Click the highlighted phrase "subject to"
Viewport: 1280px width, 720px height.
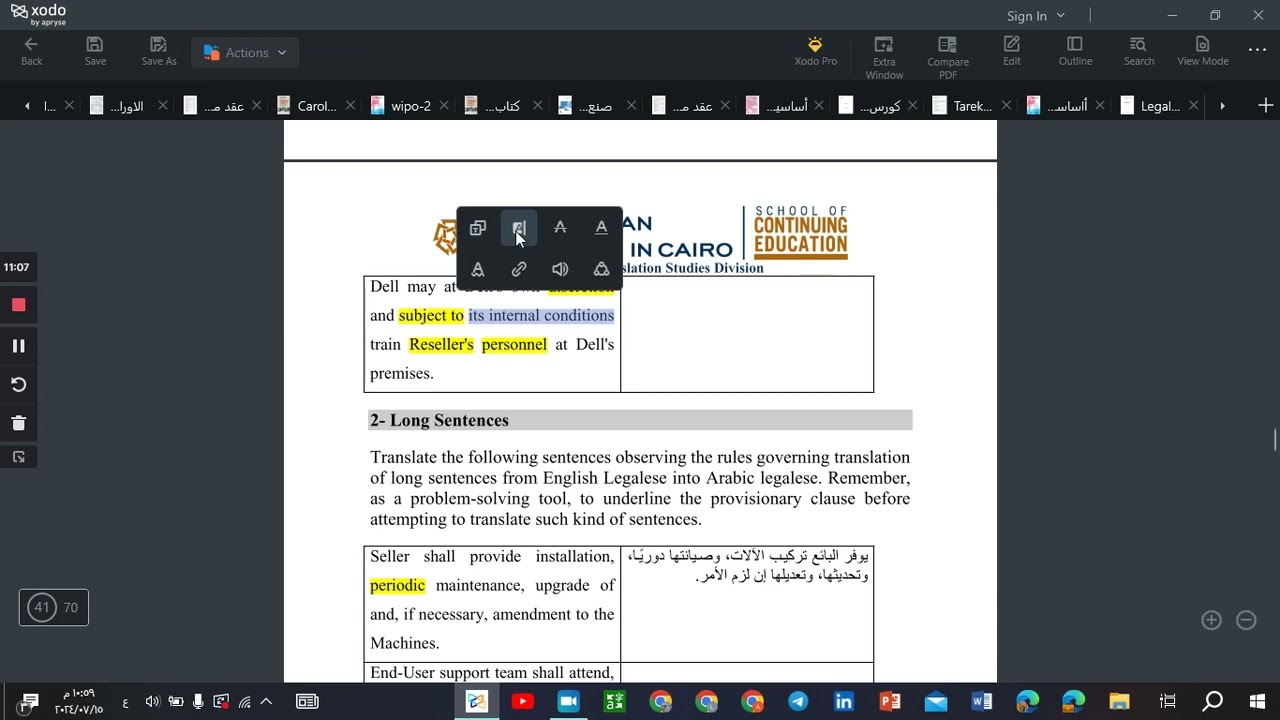tap(431, 316)
